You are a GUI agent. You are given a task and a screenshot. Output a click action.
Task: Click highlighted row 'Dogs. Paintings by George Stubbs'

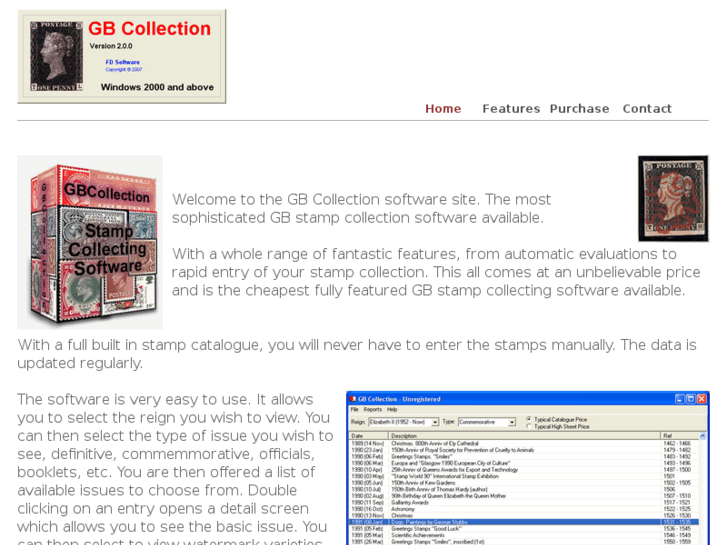(x=524, y=522)
